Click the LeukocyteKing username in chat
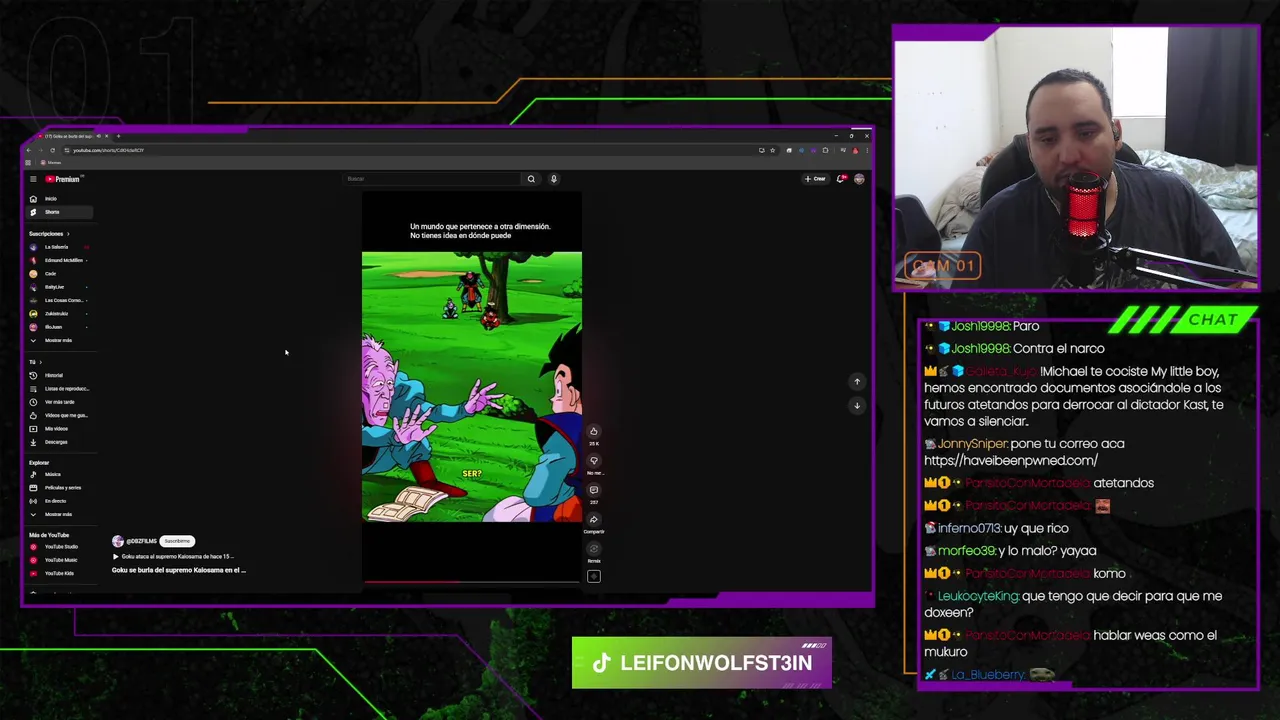 point(978,596)
